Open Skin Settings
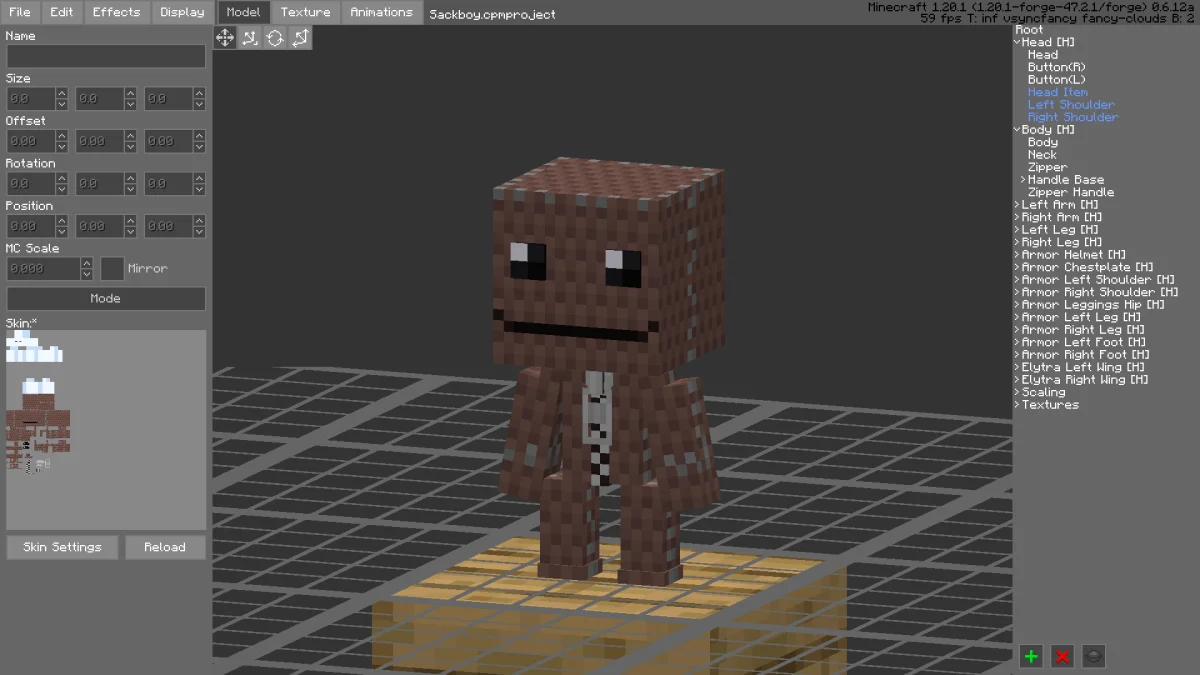The width and height of the screenshot is (1200, 675). coord(62,547)
